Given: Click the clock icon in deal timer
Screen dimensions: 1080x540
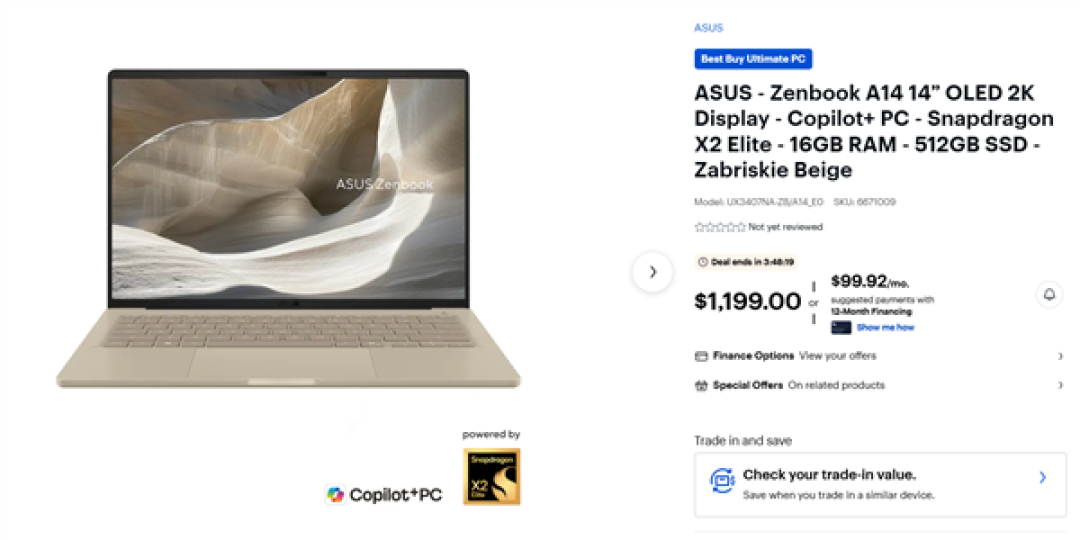Looking at the screenshot, I should (x=703, y=262).
